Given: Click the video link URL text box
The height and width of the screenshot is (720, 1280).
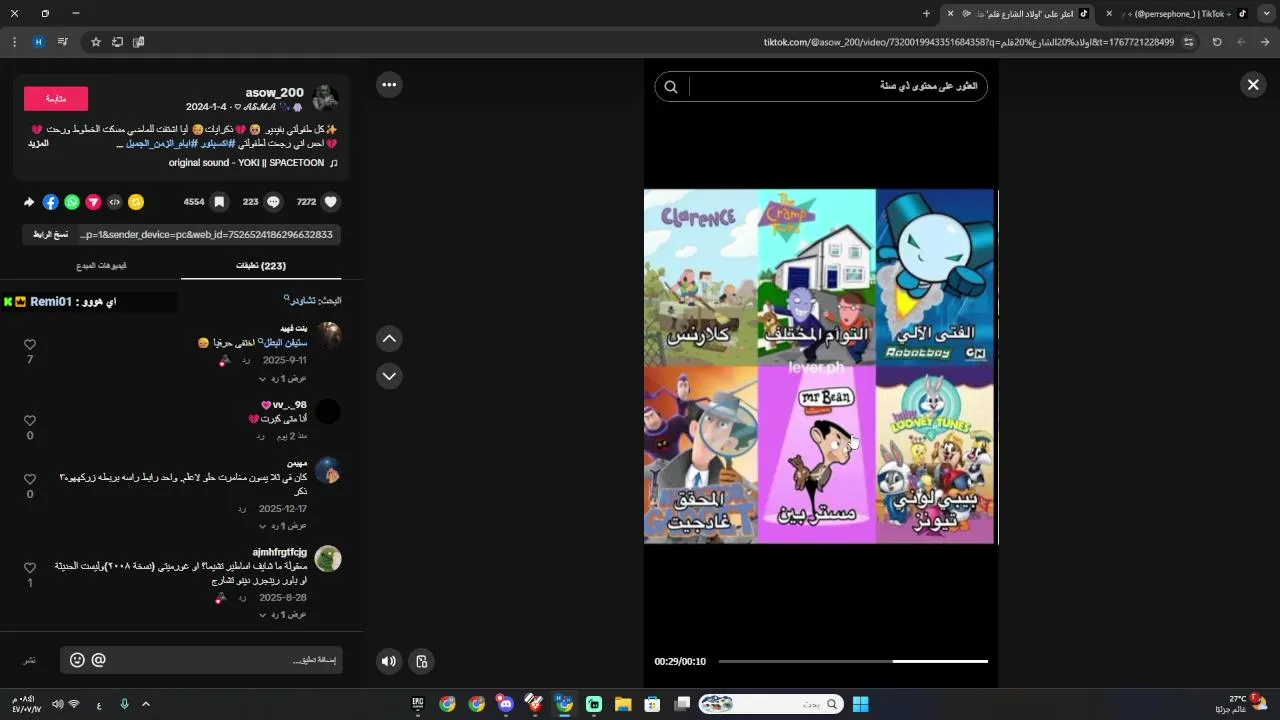Looking at the screenshot, I should [x=208, y=234].
